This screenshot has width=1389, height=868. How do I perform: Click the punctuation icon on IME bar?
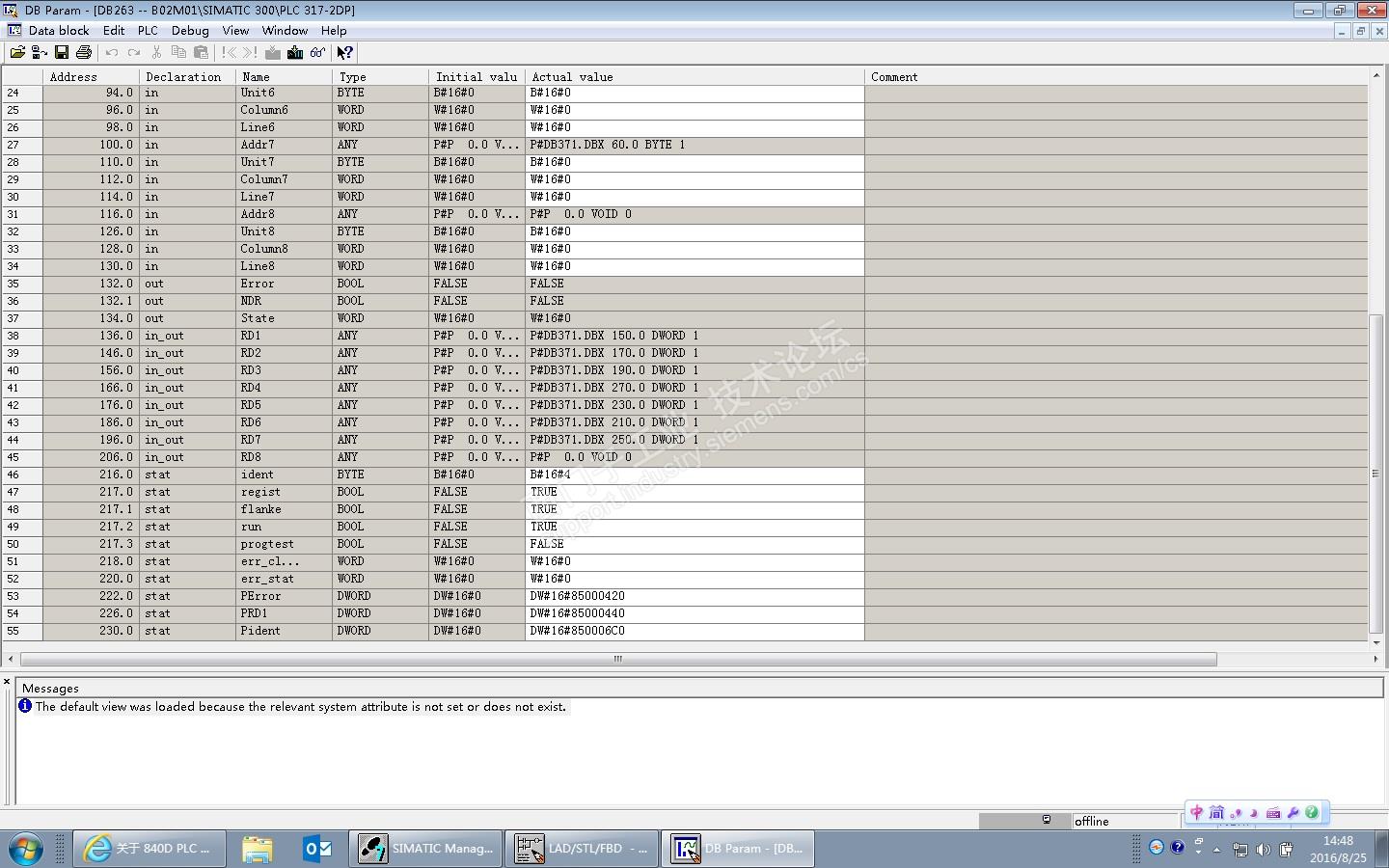pos(1237,813)
